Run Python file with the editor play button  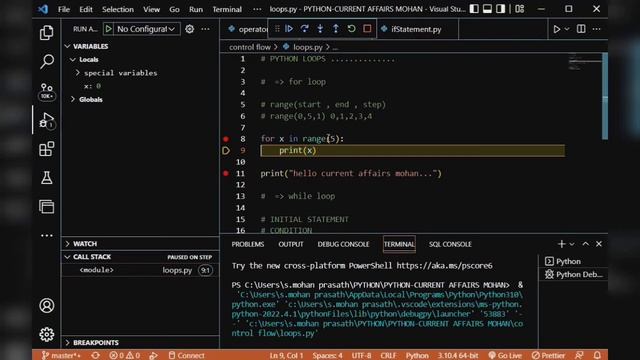click(x=556, y=29)
